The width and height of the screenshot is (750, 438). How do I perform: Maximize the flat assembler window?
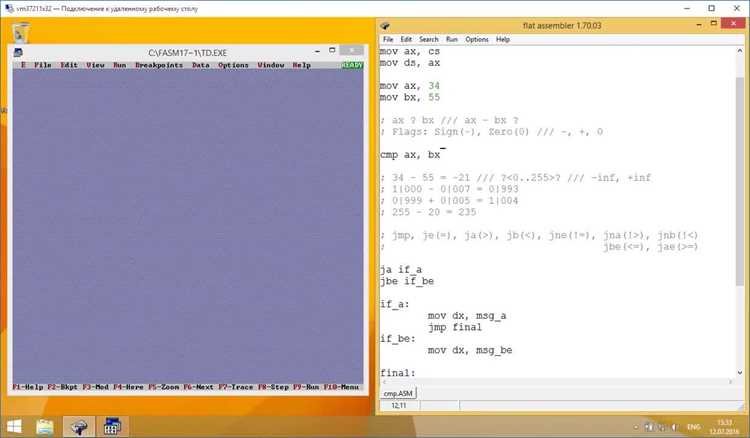tap(714, 23)
